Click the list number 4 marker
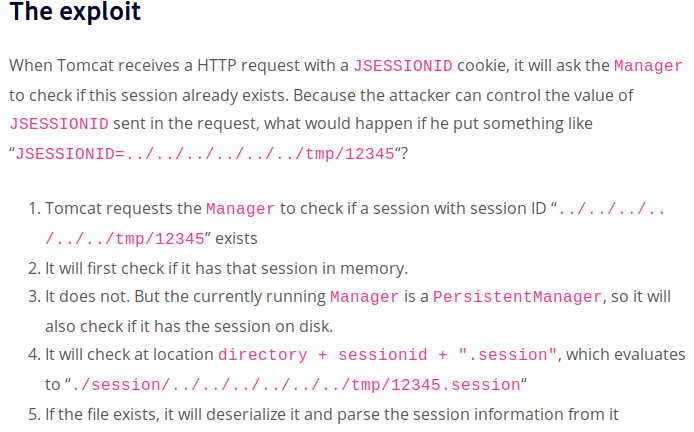Image resolution: width=694 pixels, height=432 pixels. (33, 355)
